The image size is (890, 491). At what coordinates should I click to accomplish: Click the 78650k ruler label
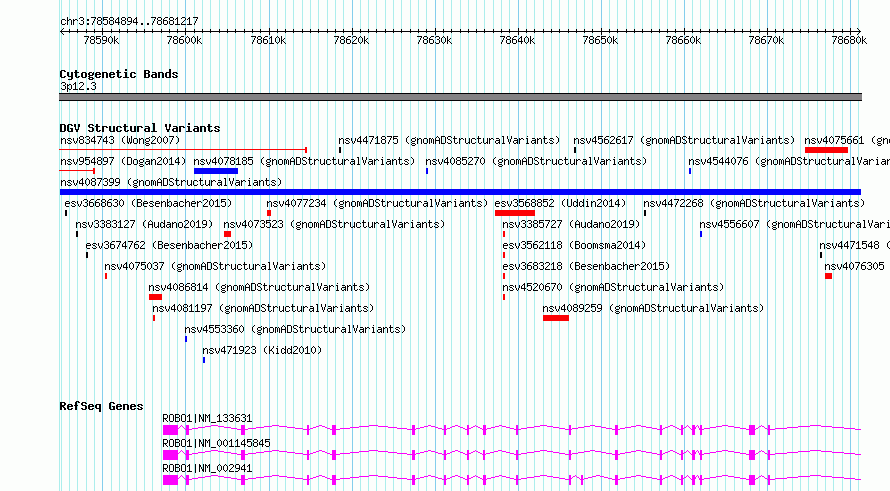[x=600, y=40]
